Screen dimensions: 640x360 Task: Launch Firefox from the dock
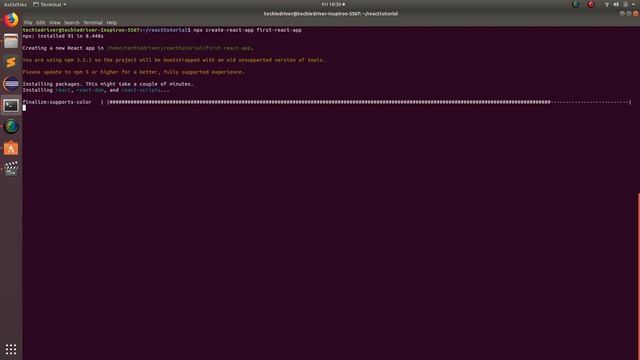[x=11, y=20]
